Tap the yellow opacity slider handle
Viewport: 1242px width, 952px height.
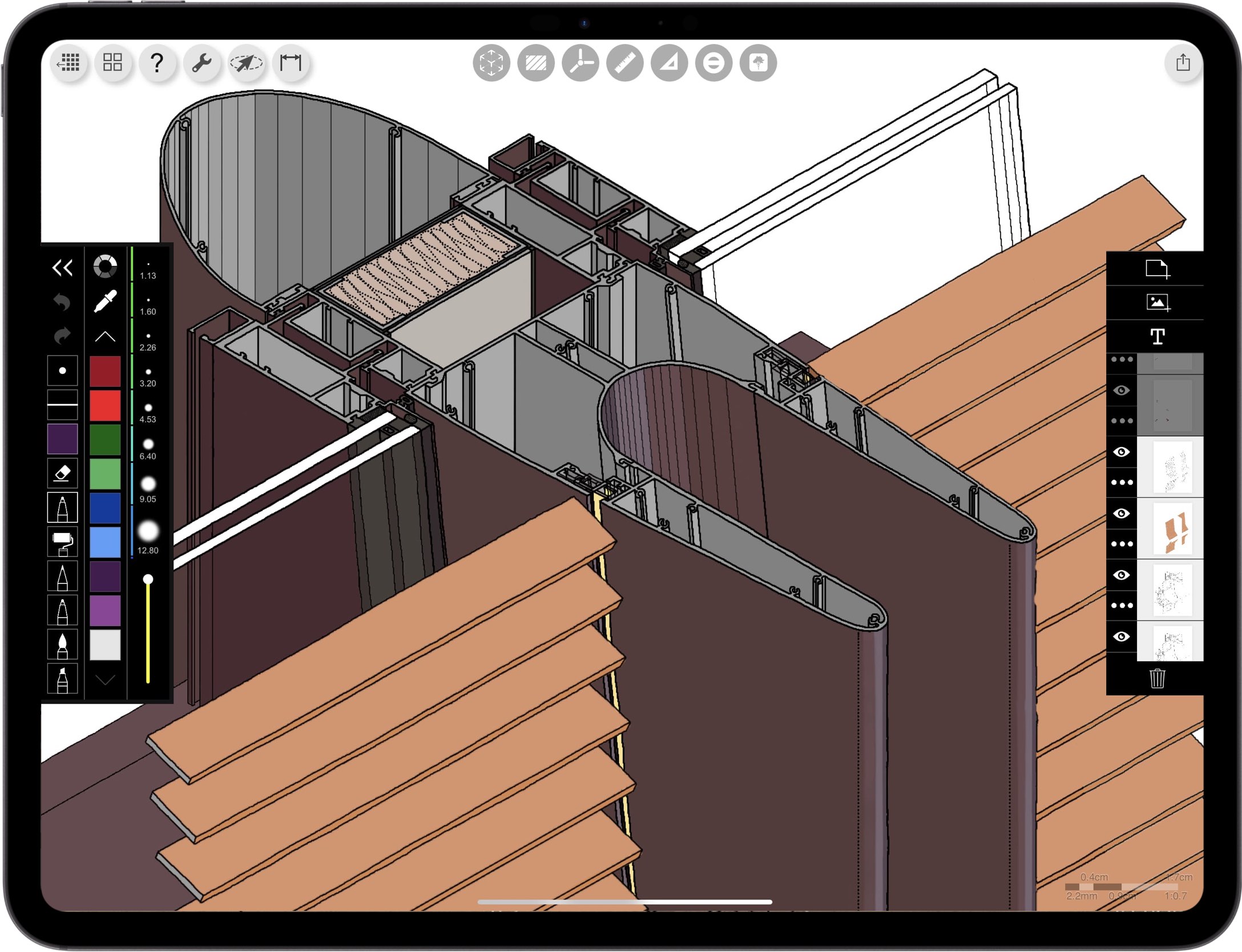pyautogui.click(x=148, y=579)
